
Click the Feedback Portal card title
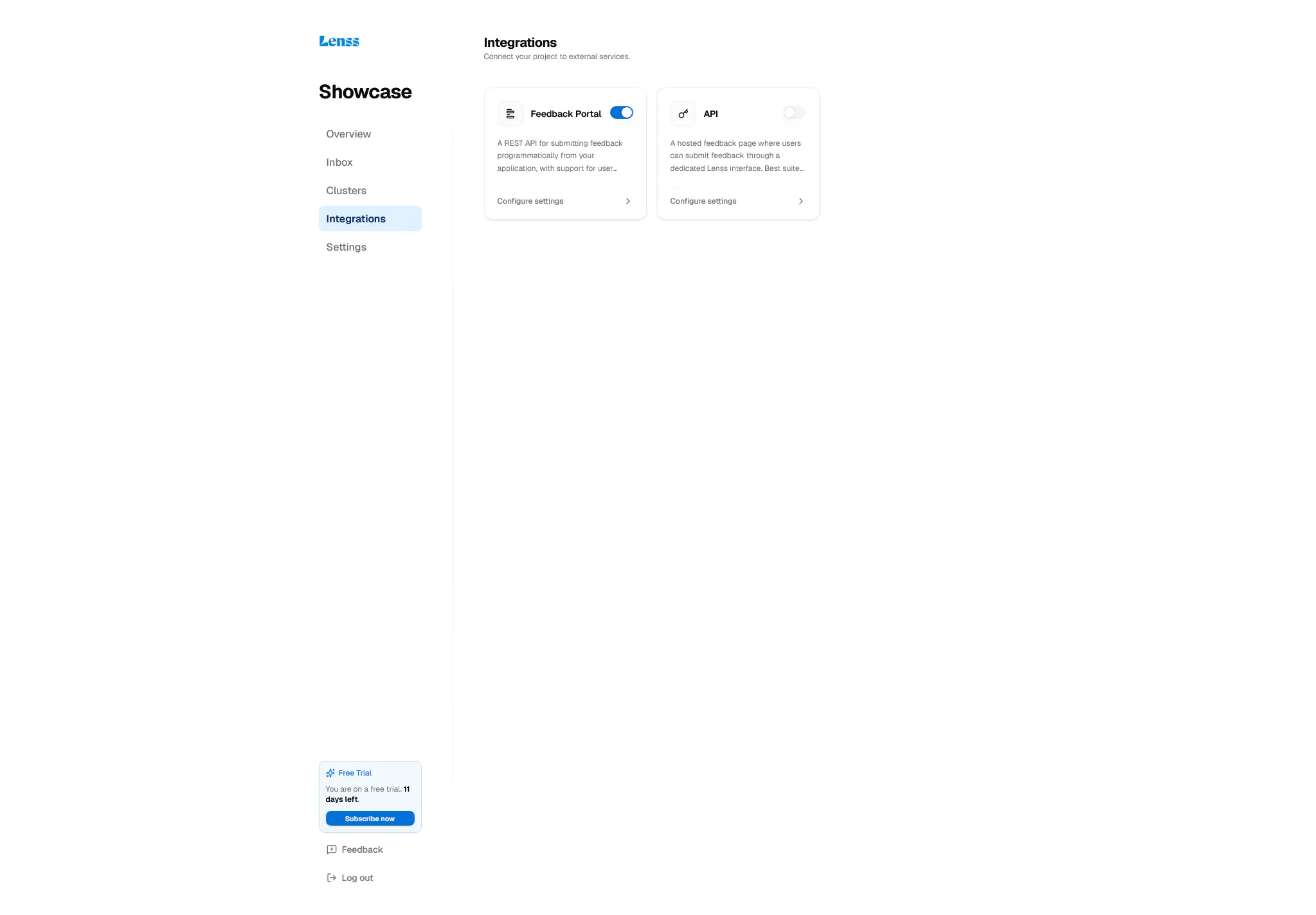566,114
